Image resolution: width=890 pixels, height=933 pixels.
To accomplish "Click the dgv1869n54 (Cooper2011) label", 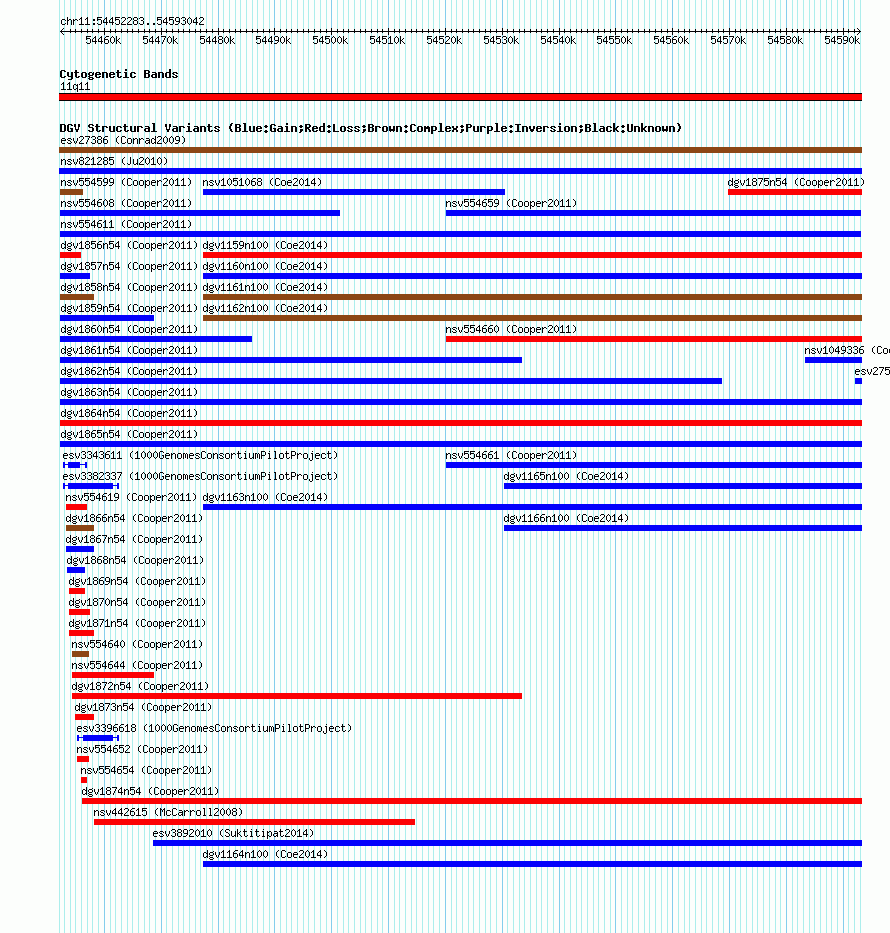I will (x=137, y=581).
